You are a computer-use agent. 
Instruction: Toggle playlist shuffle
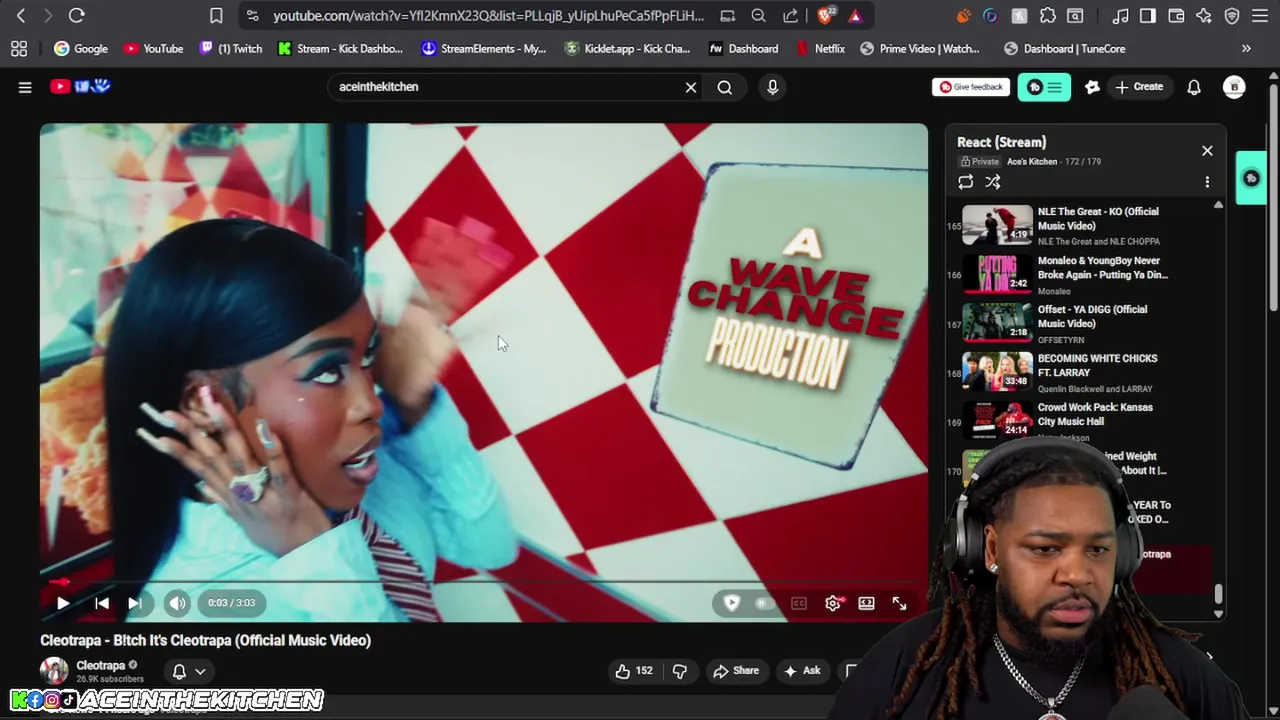point(992,182)
